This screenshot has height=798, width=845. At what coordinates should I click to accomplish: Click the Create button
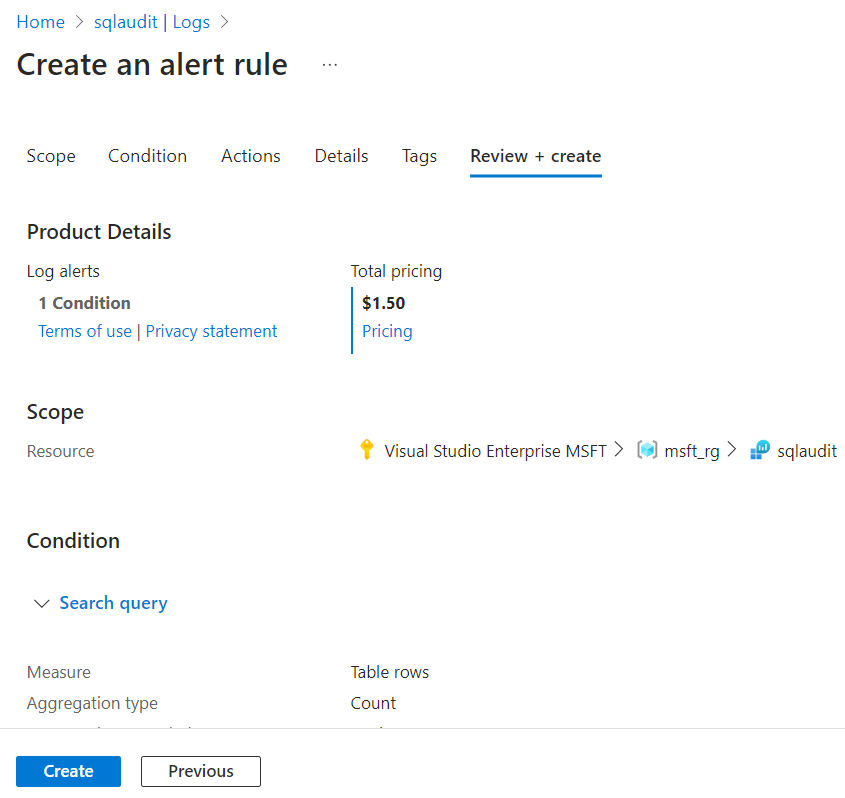[x=68, y=771]
